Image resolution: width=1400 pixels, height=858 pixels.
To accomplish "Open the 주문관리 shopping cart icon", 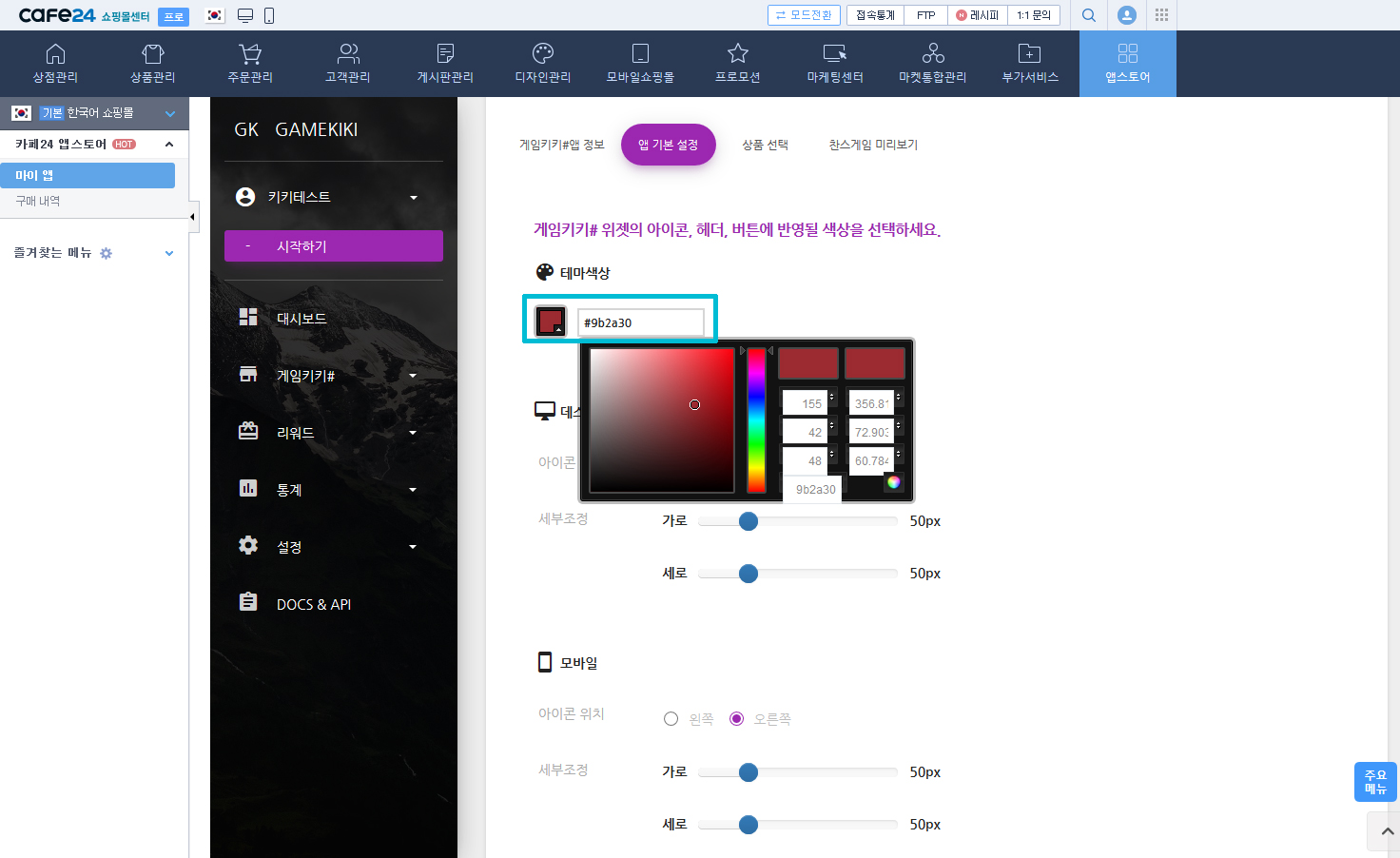I will pyautogui.click(x=250, y=54).
